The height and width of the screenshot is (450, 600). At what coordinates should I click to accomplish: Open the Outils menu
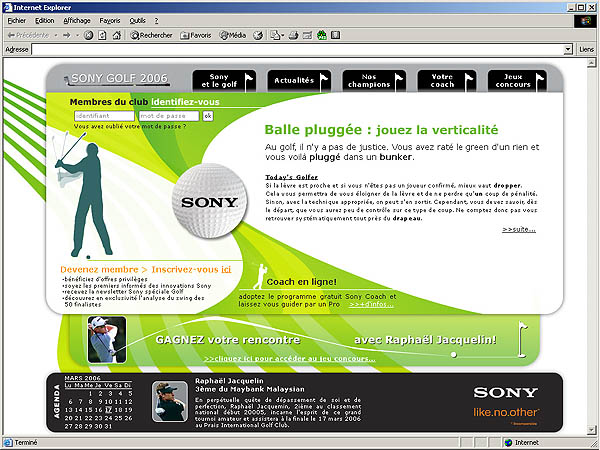137,21
